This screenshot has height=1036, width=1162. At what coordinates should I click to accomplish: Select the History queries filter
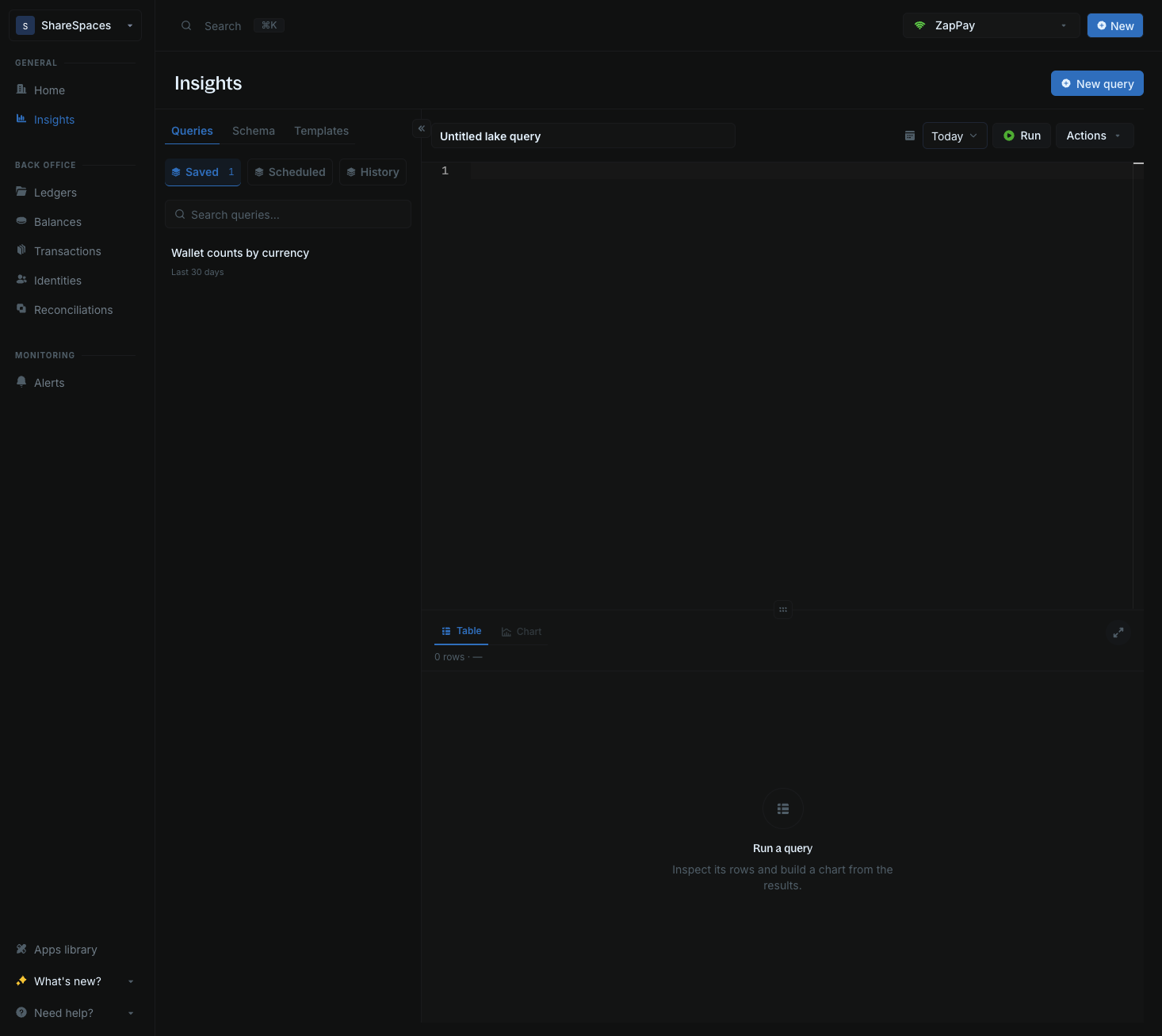coord(373,172)
